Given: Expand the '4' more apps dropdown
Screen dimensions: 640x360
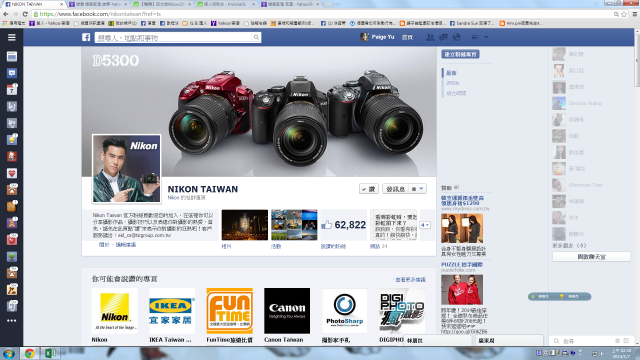Looking at the screenshot, I should coord(424,225).
